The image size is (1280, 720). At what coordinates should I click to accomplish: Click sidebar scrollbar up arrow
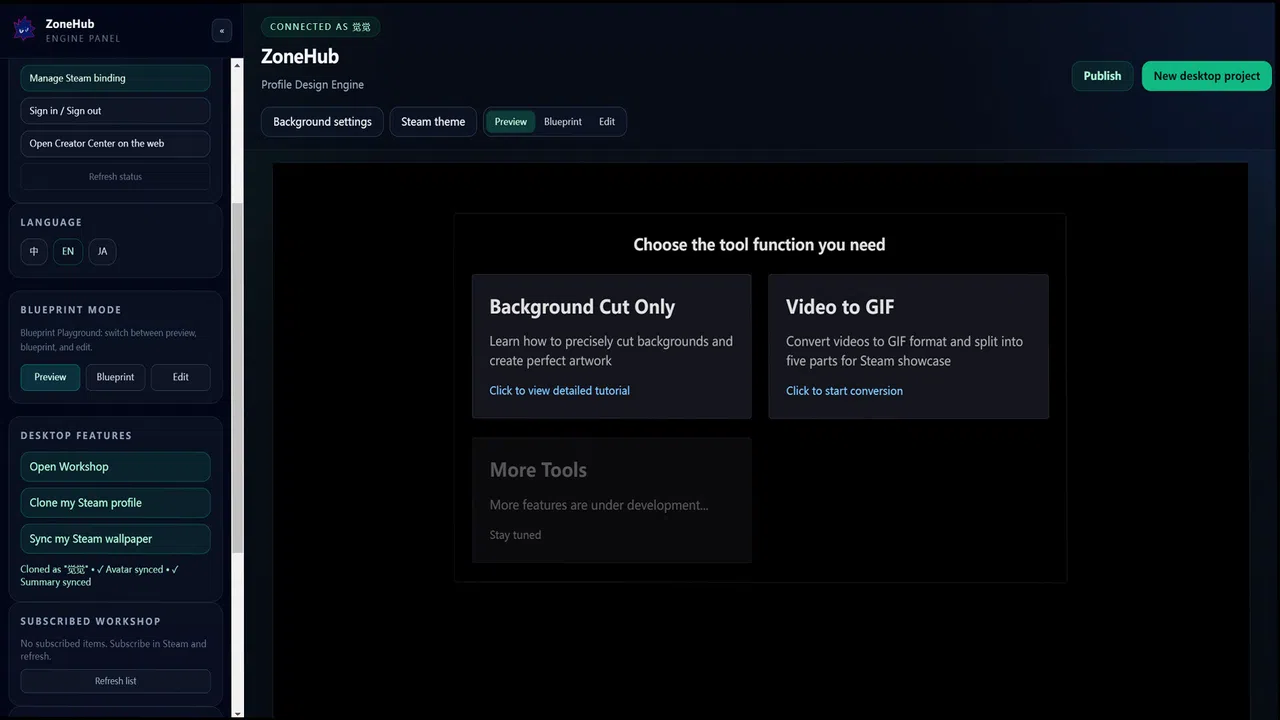(x=237, y=65)
